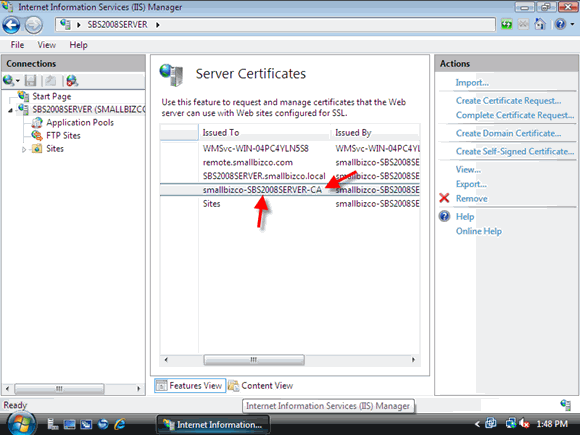The width and height of the screenshot is (580, 435).
Task: Open the Help menu
Action: (78, 45)
